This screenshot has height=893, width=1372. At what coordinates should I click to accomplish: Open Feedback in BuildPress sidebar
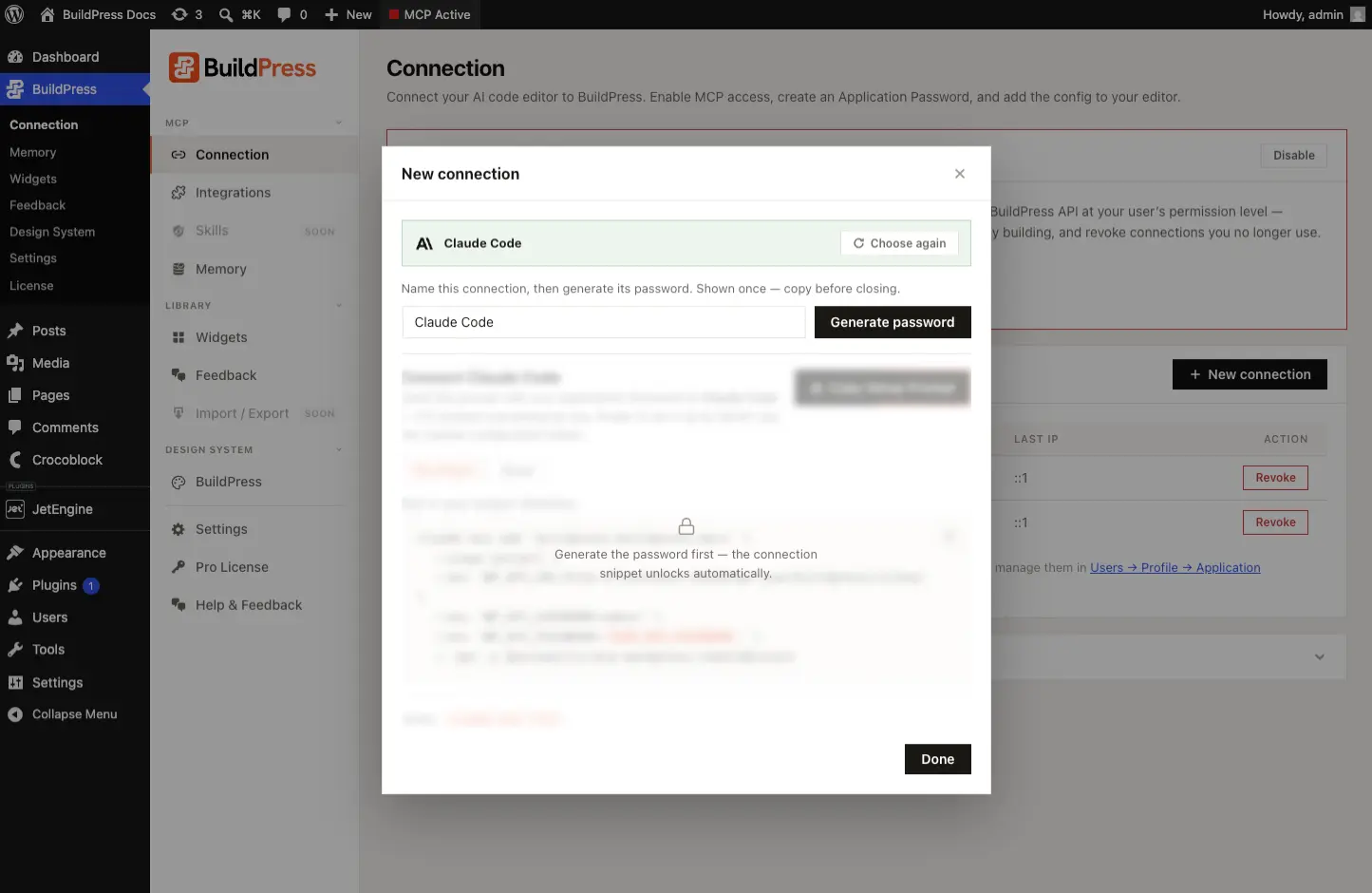[x=254, y=375]
